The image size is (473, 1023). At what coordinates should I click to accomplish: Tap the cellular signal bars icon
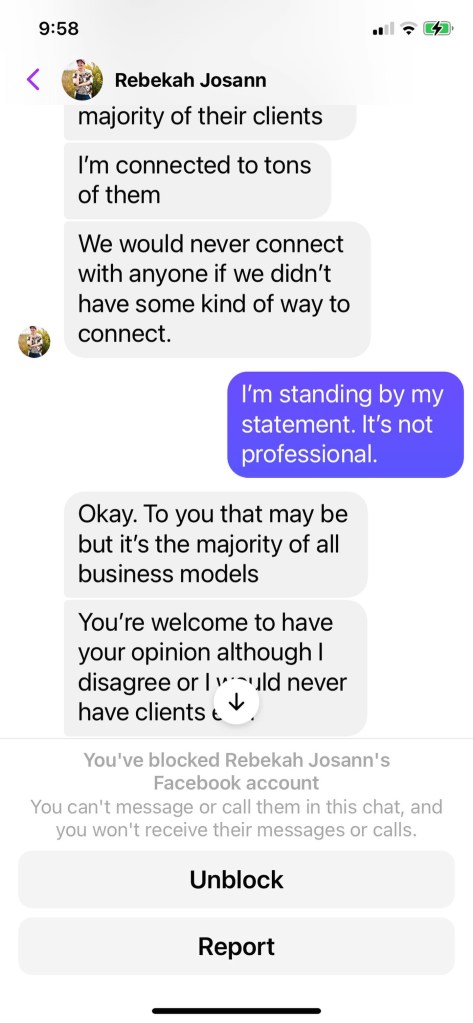pos(383,29)
